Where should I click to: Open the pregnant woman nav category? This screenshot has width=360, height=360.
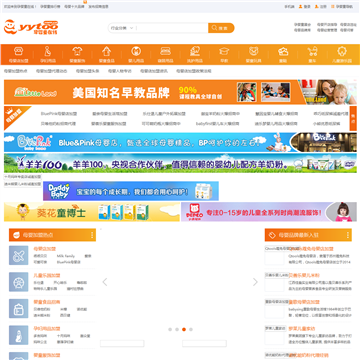click(x=48, y=54)
